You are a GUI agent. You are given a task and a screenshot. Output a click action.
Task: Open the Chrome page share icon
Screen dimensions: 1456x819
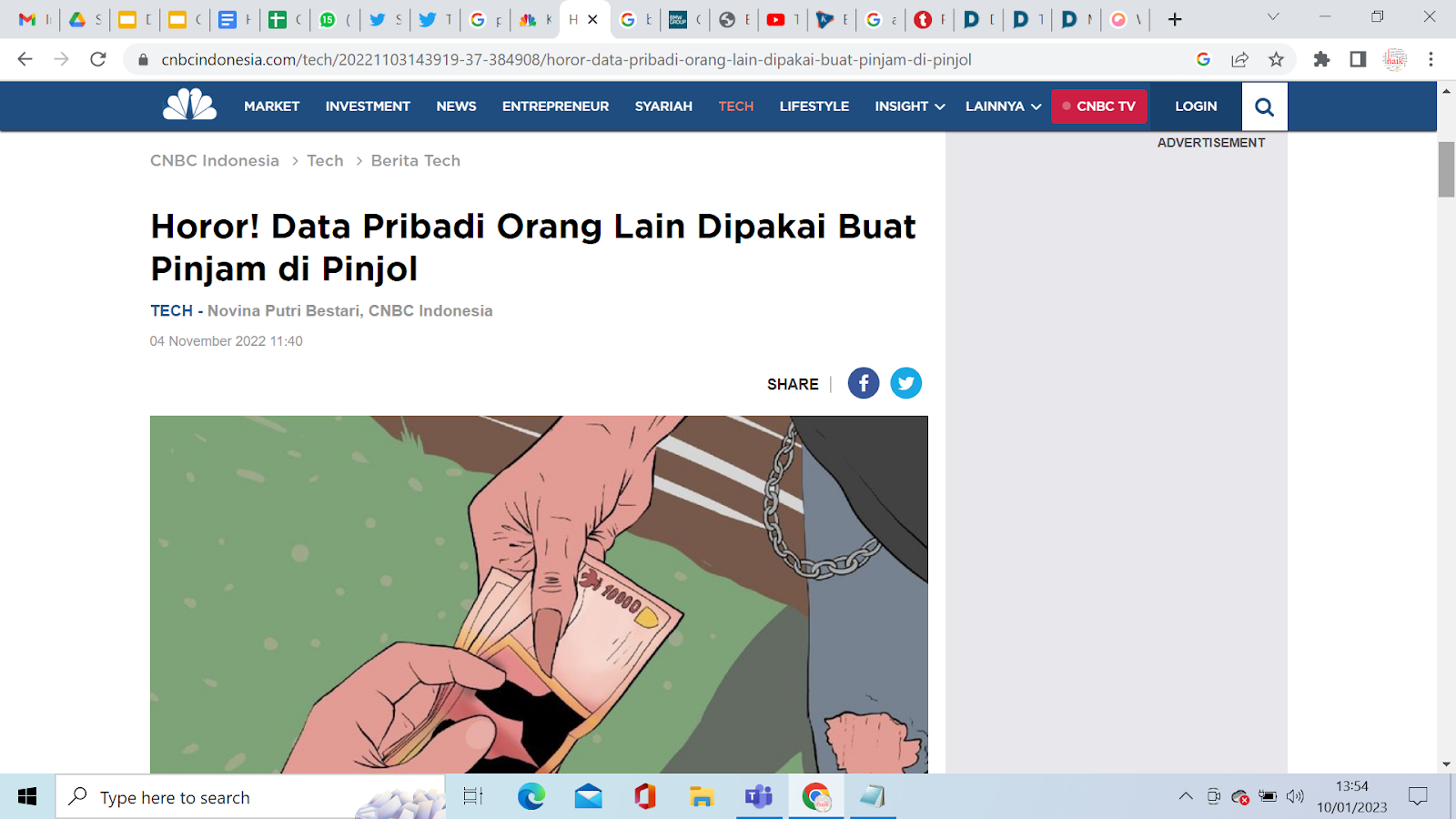point(1239,59)
